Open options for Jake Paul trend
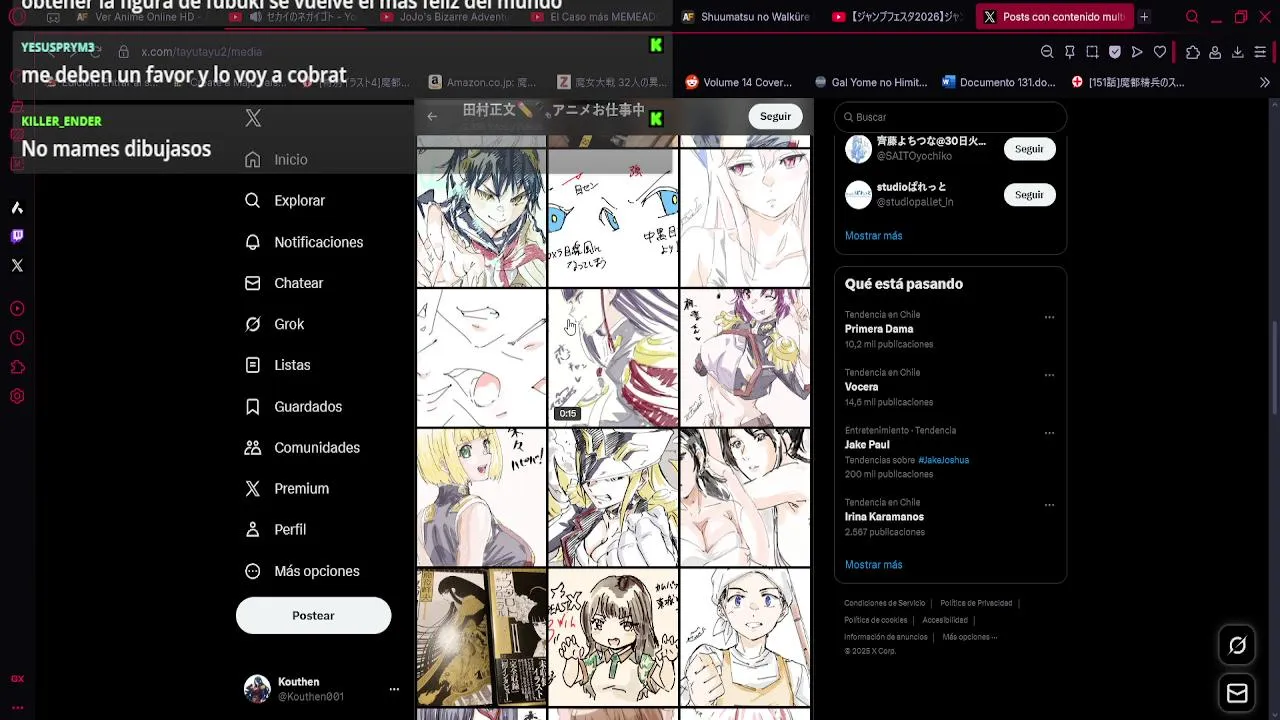1280x720 pixels. coord(1049,433)
